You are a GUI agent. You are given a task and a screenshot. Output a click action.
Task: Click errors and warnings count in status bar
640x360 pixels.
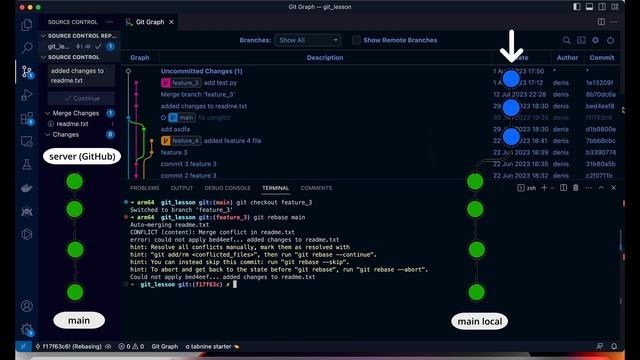[x=131, y=346]
